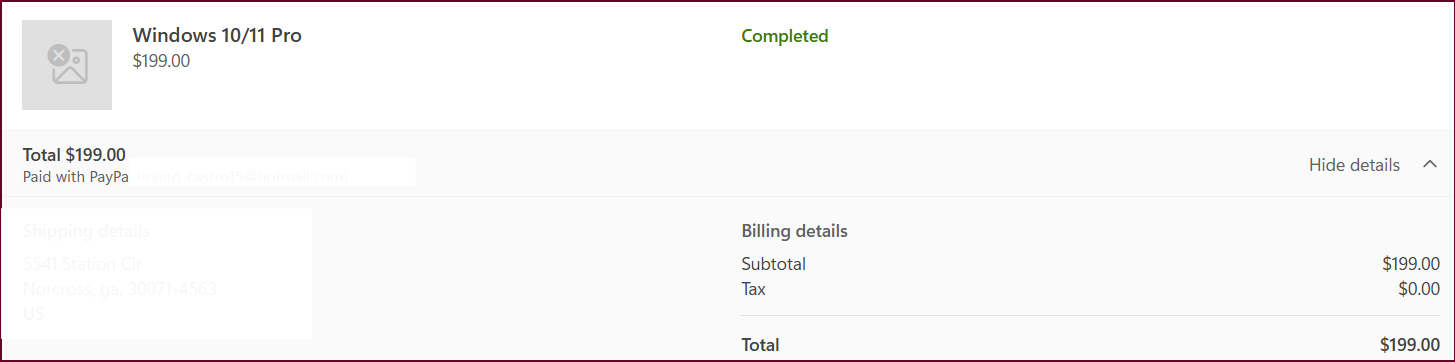Viewport: 1455px width, 362px height.
Task: Click the Tax label in billing details
Action: click(x=753, y=289)
